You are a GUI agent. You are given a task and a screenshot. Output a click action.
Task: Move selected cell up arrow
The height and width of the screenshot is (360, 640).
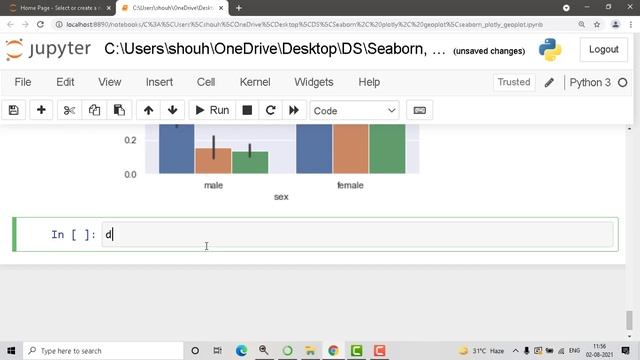pos(149,110)
